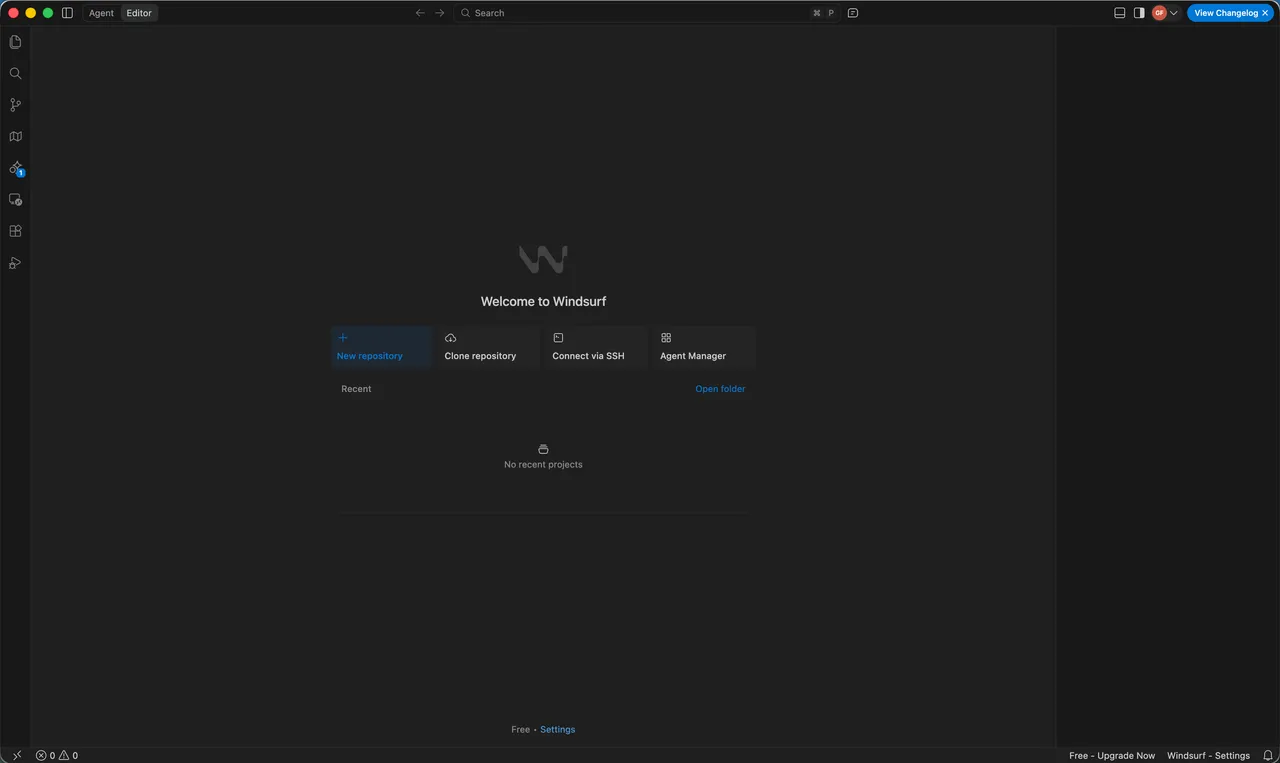Image resolution: width=1280 pixels, height=763 pixels.
Task: Click the View Changelog button
Action: point(1226,13)
